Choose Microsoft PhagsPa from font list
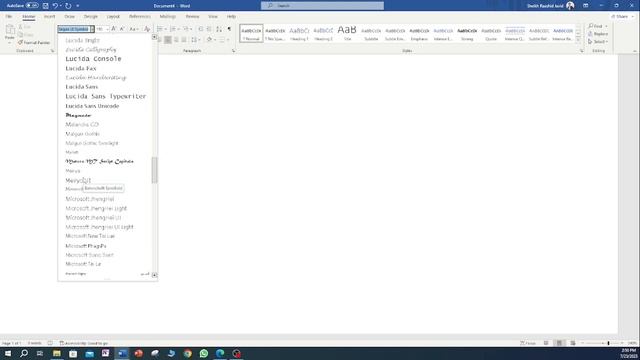640x360 pixels. click(x=86, y=246)
